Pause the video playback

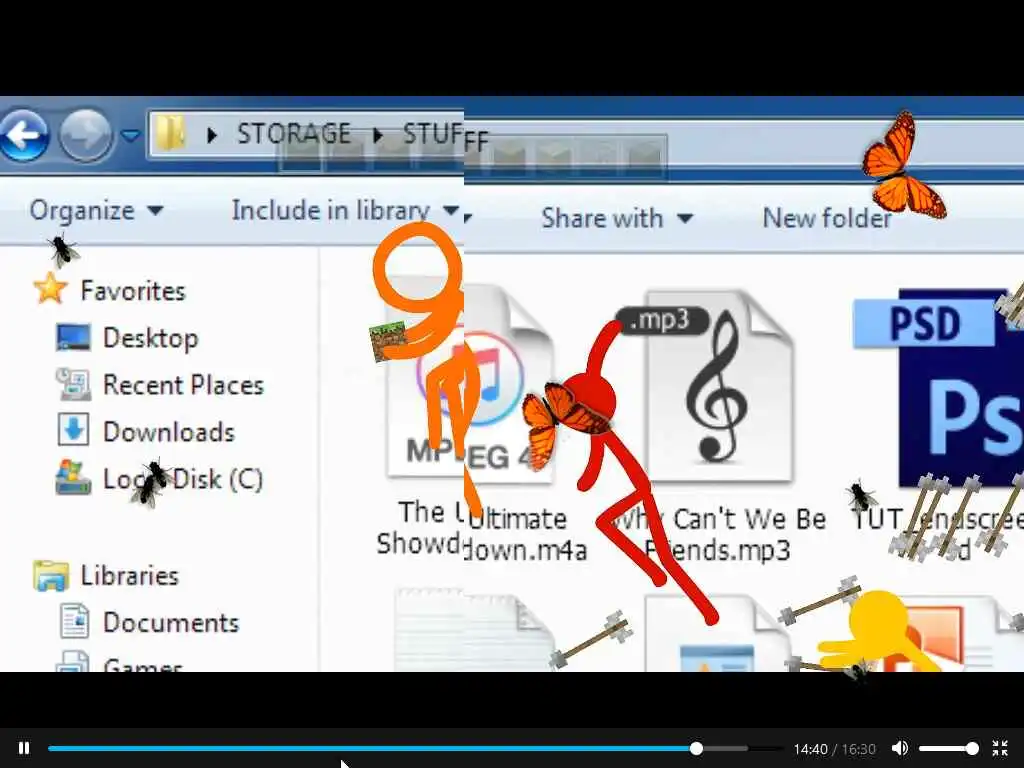[x=24, y=748]
